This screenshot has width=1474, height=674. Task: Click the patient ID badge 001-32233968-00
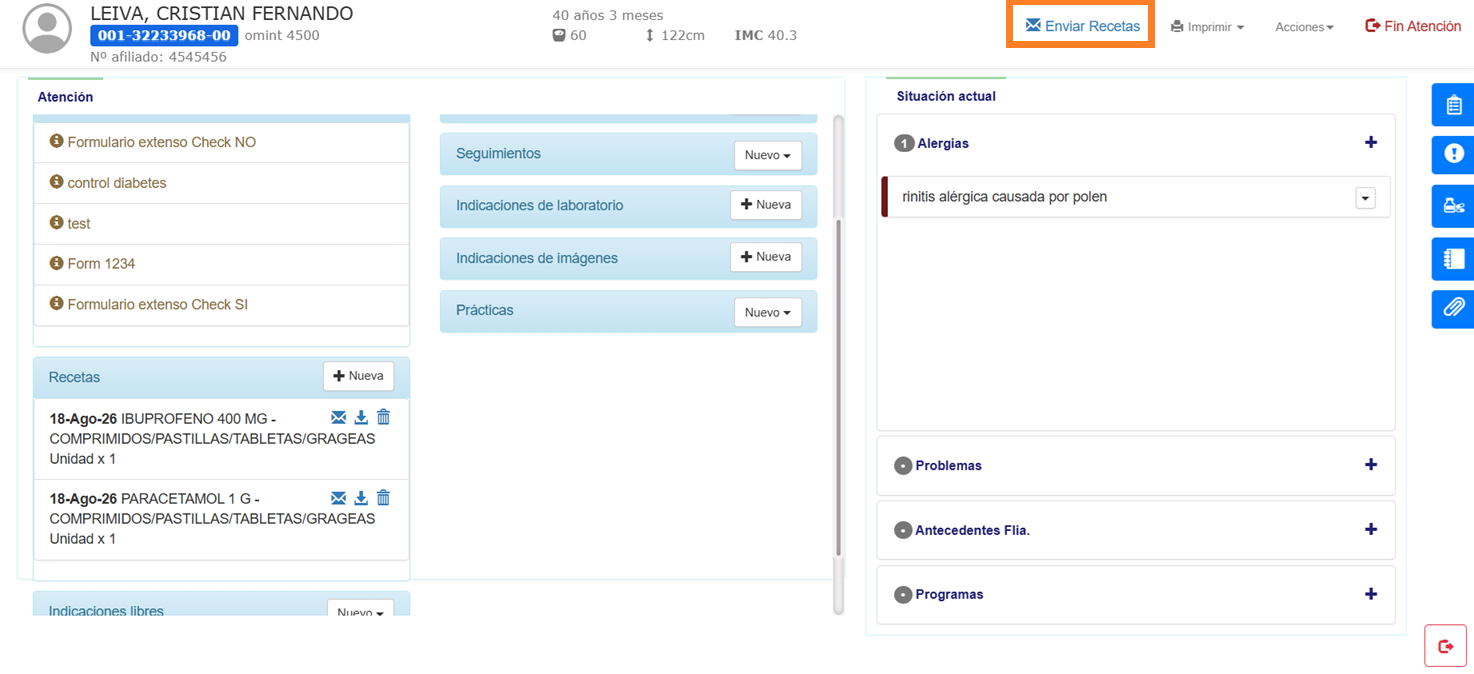[164, 36]
